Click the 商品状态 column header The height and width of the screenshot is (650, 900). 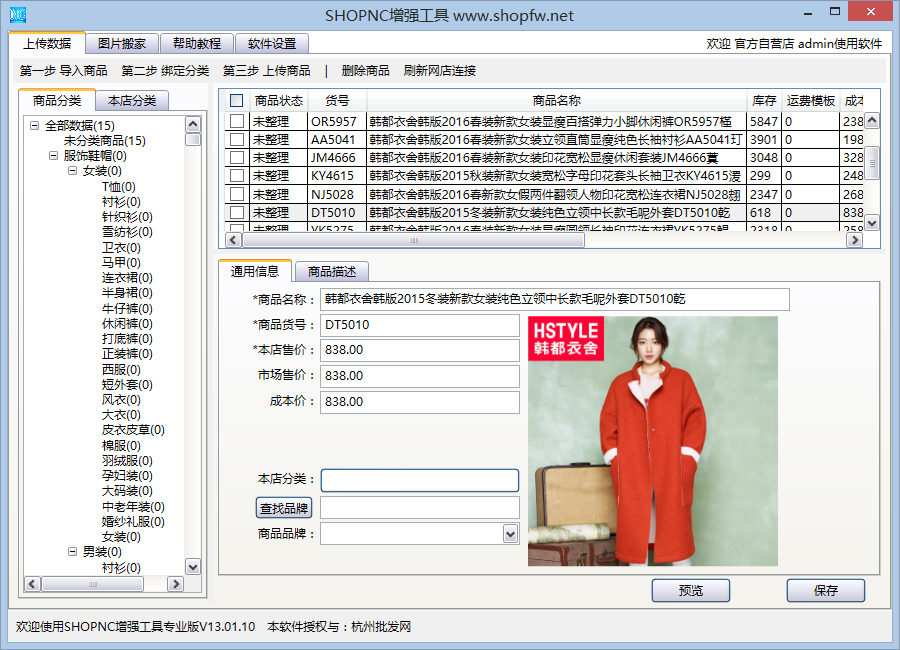[279, 101]
